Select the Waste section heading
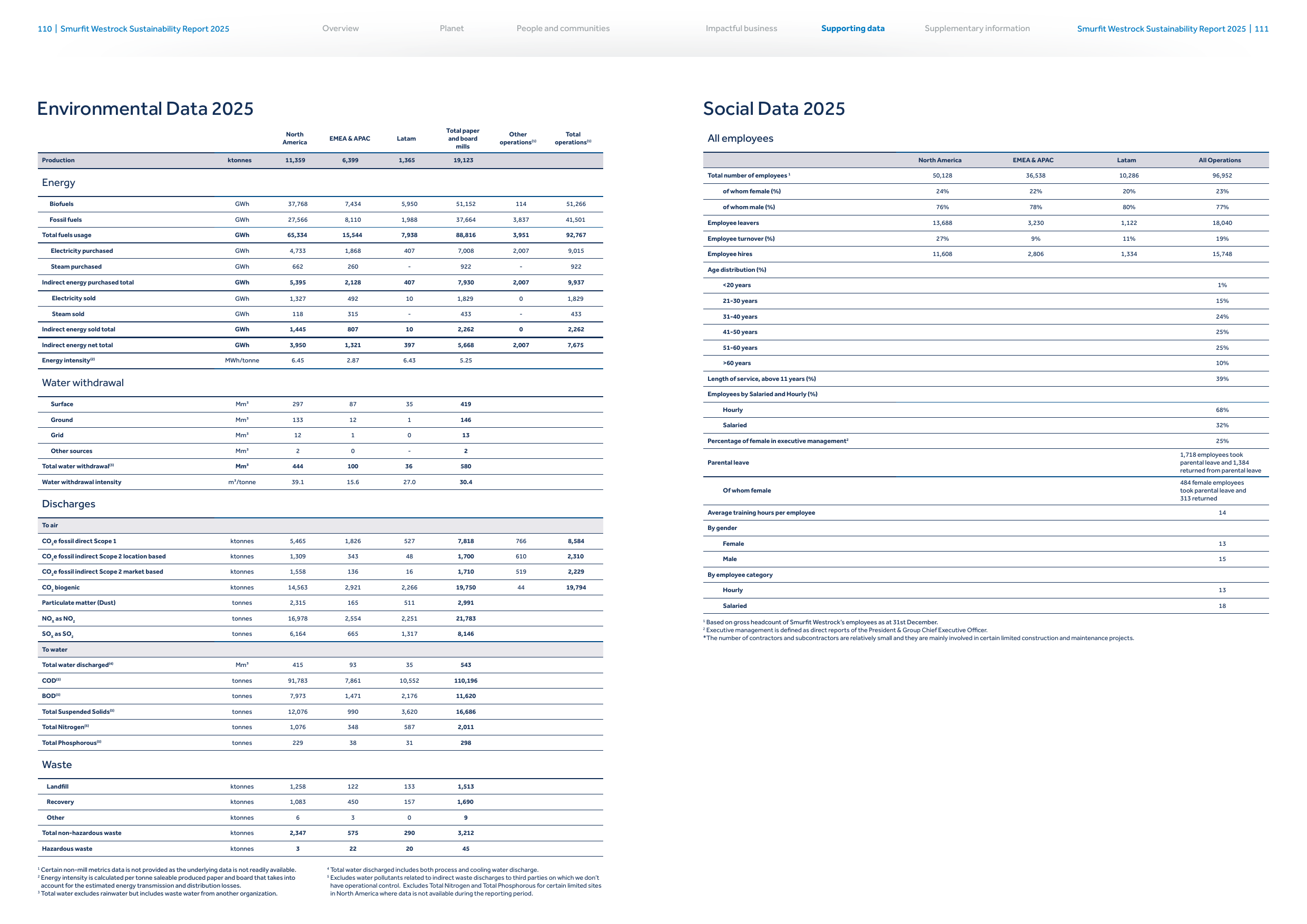Screen dimensions: 1307x924 (x=57, y=764)
